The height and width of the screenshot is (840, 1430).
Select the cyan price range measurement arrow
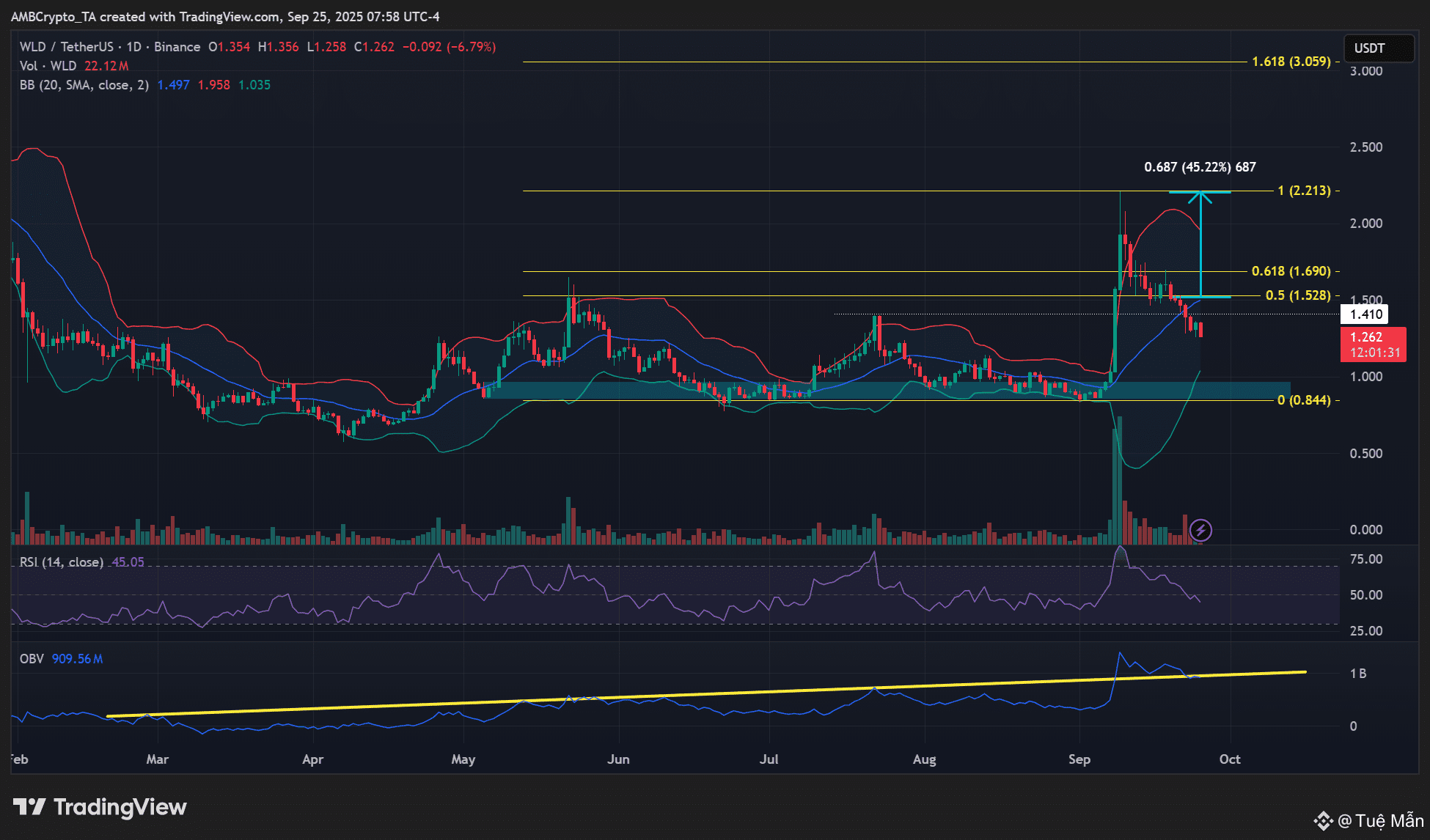click(x=1200, y=244)
